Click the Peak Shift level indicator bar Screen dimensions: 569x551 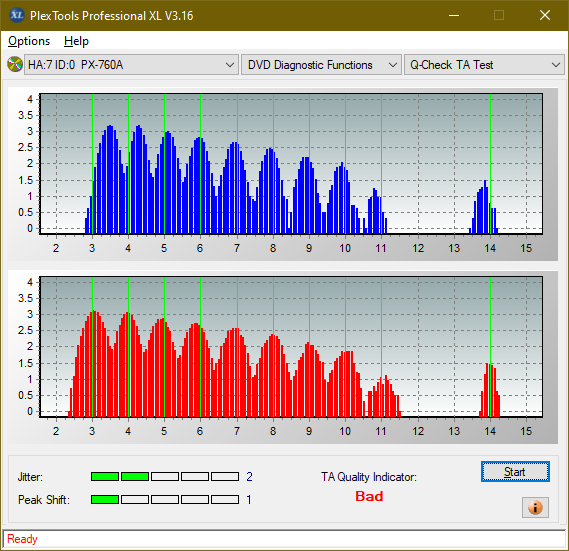coord(165,499)
